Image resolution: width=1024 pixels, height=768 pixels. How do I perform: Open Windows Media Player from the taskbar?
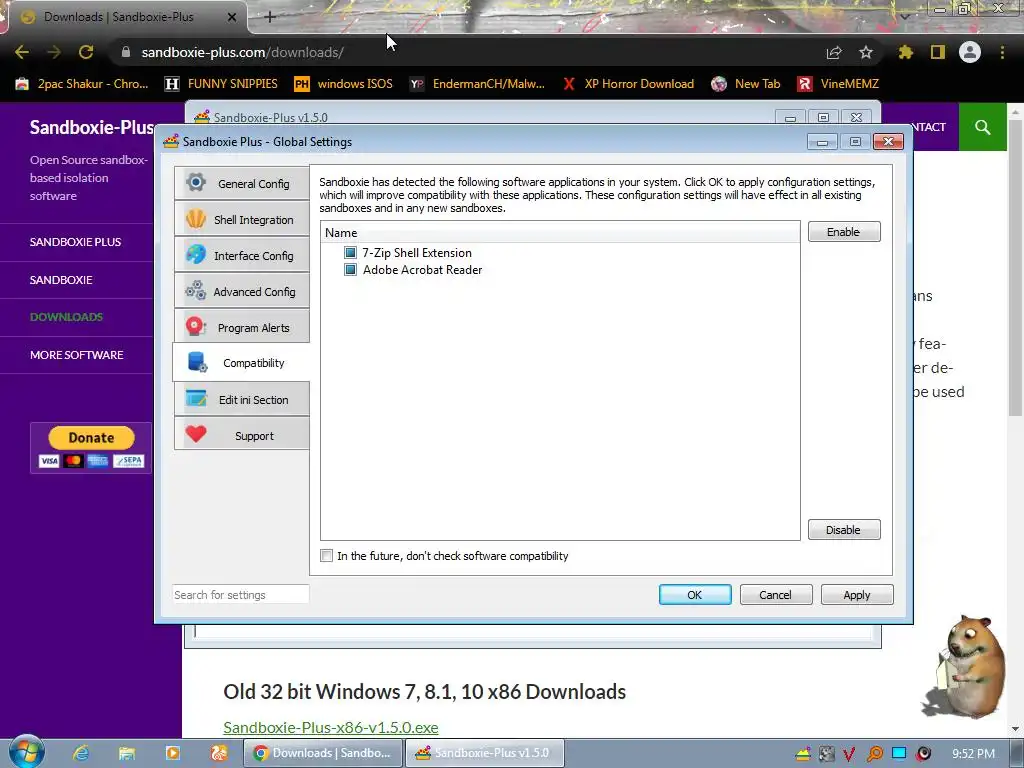click(173, 753)
